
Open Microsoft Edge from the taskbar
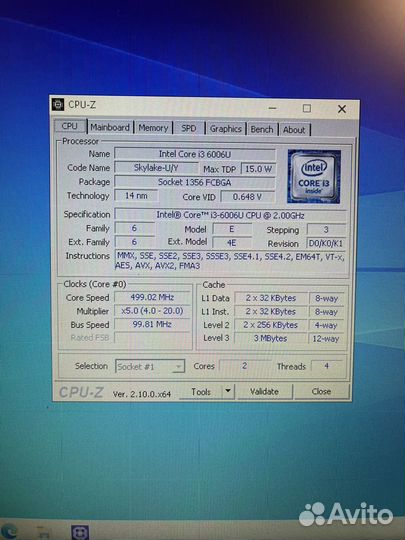pos(9,531)
